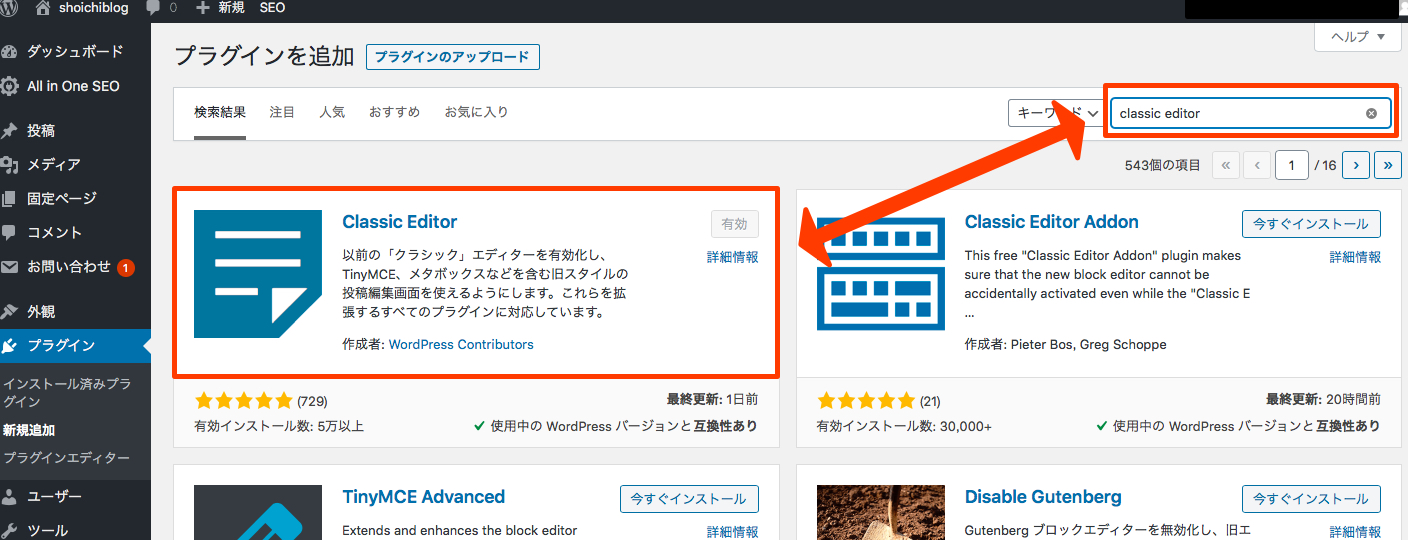Switch to the おすすめ tab

[x=394, y=112]
